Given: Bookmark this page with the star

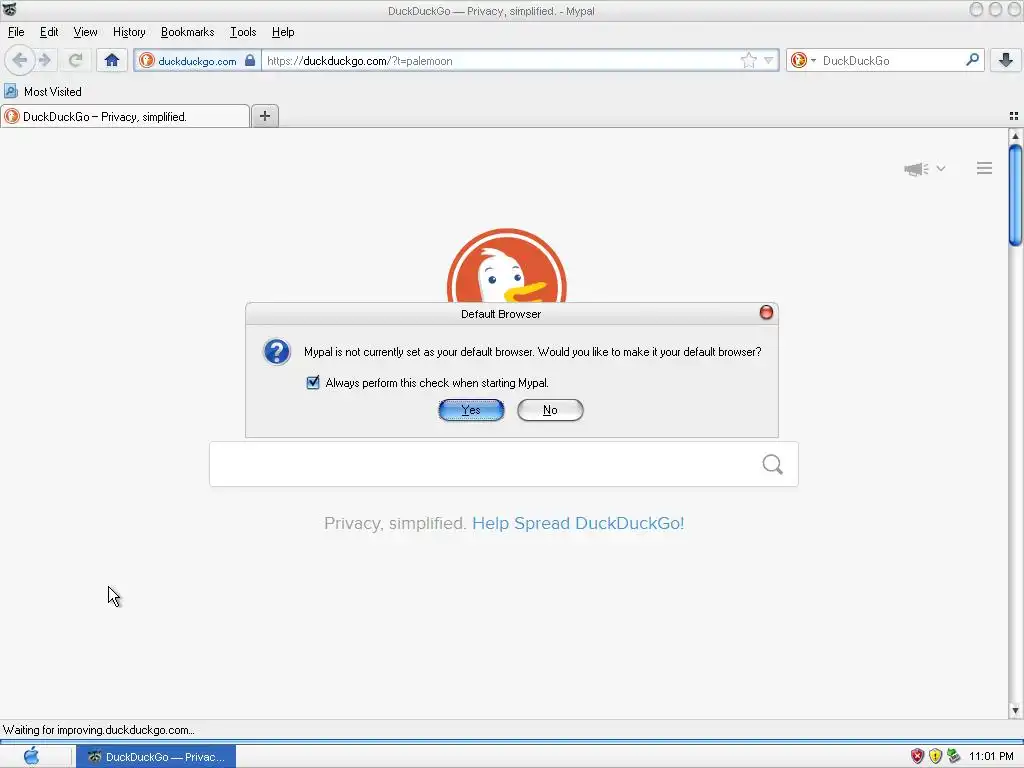Looking at the screenshot, I should coord(748,61).
